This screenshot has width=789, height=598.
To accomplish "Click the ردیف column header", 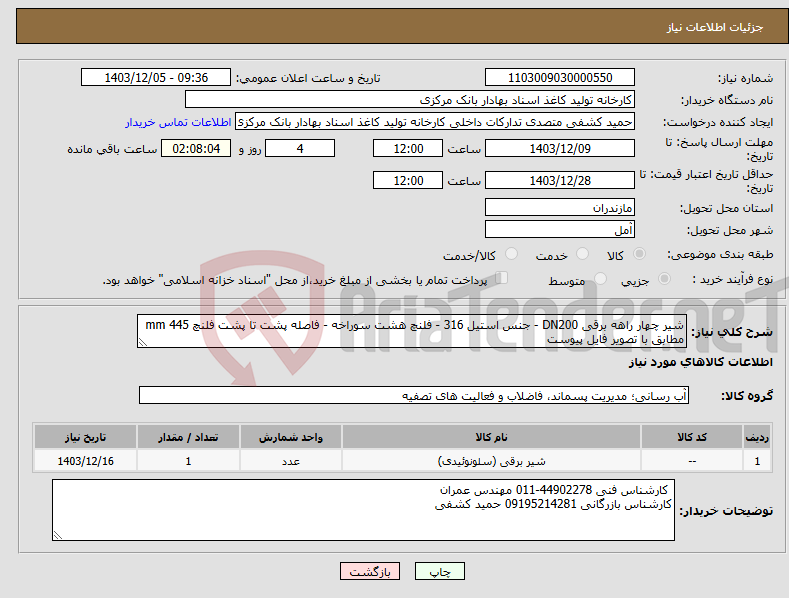I will pyautogui.click(x=757, y=437).
